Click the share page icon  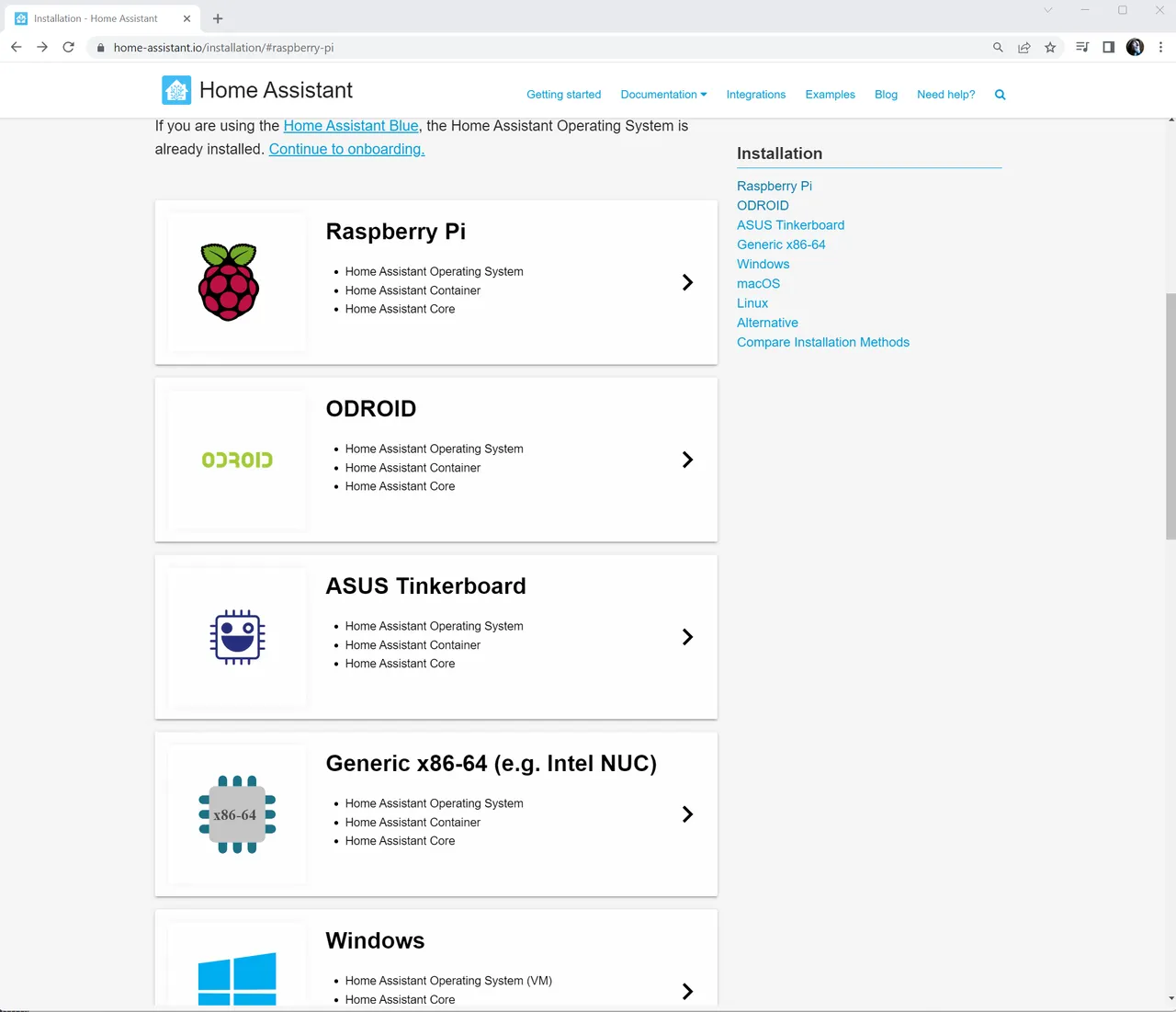click(x=1023, y=48)
